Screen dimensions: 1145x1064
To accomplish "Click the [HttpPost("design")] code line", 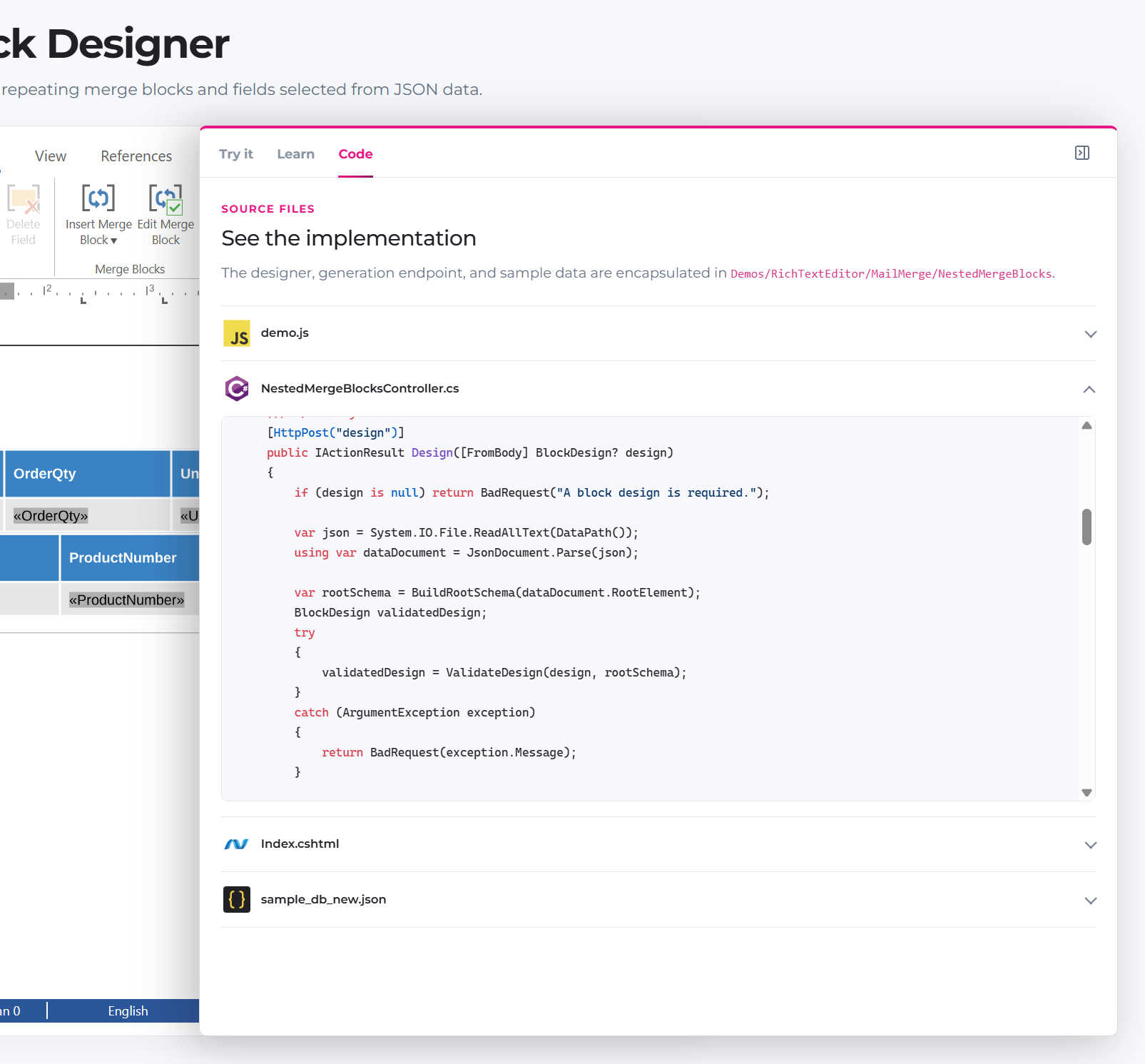I will [335, 433].
